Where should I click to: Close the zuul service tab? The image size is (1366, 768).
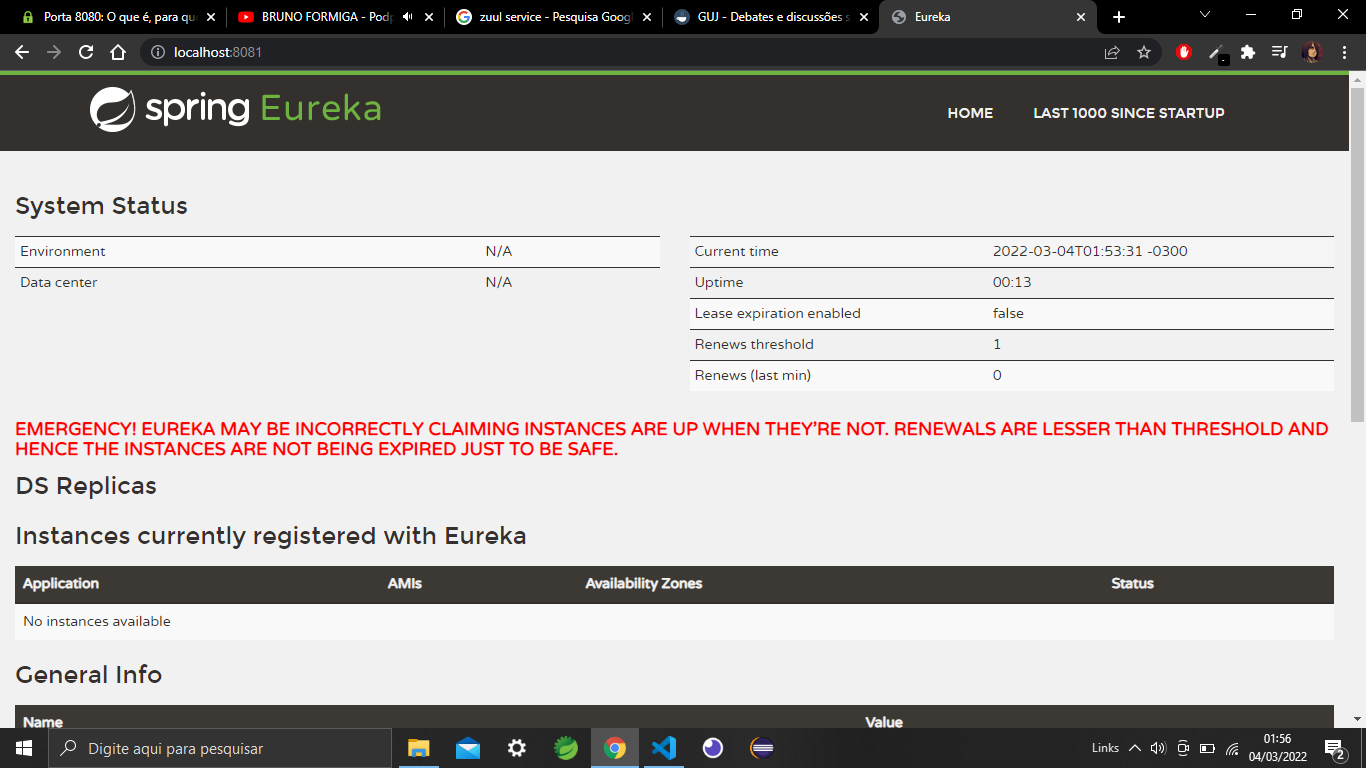tap(646, 17)
